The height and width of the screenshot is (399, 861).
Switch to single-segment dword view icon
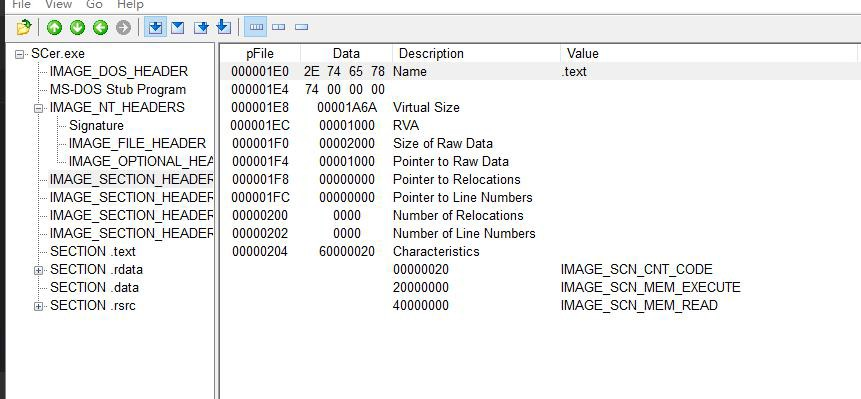coord(301,27)
